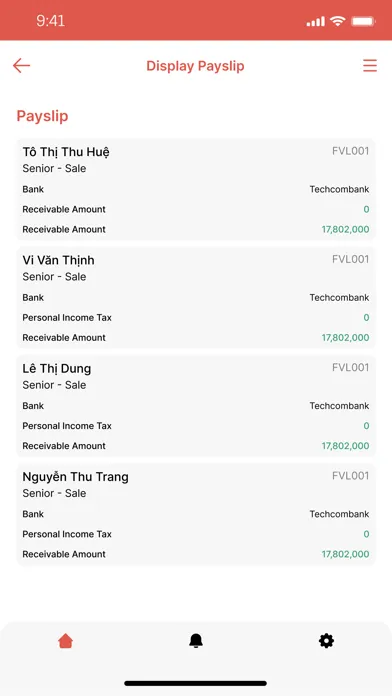Tap the 9:41 clock in status bar

coord(50,21)
